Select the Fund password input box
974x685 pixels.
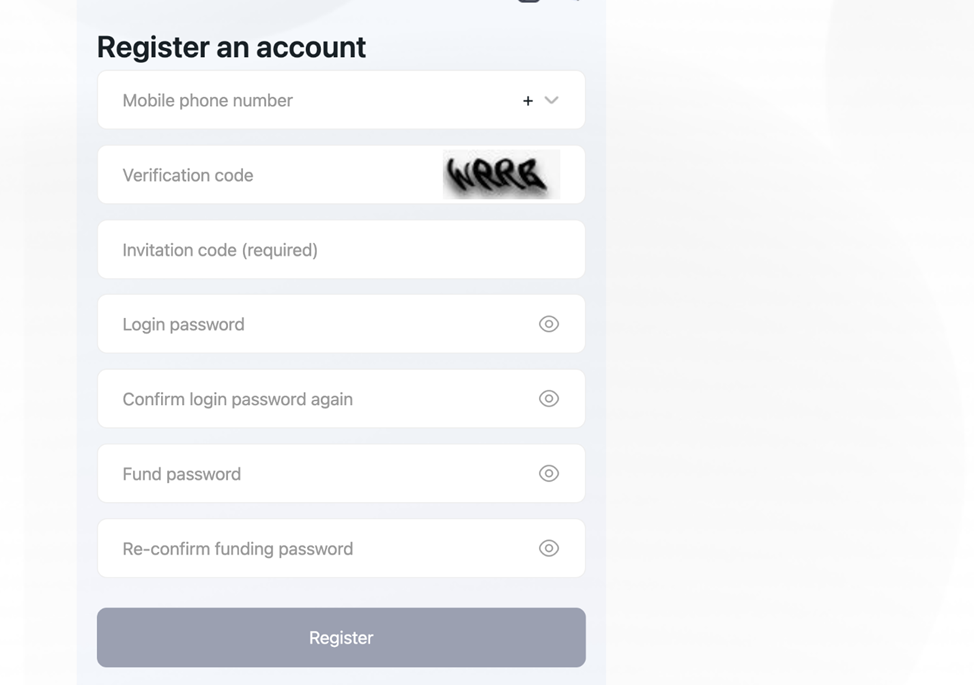pos(320,474)
